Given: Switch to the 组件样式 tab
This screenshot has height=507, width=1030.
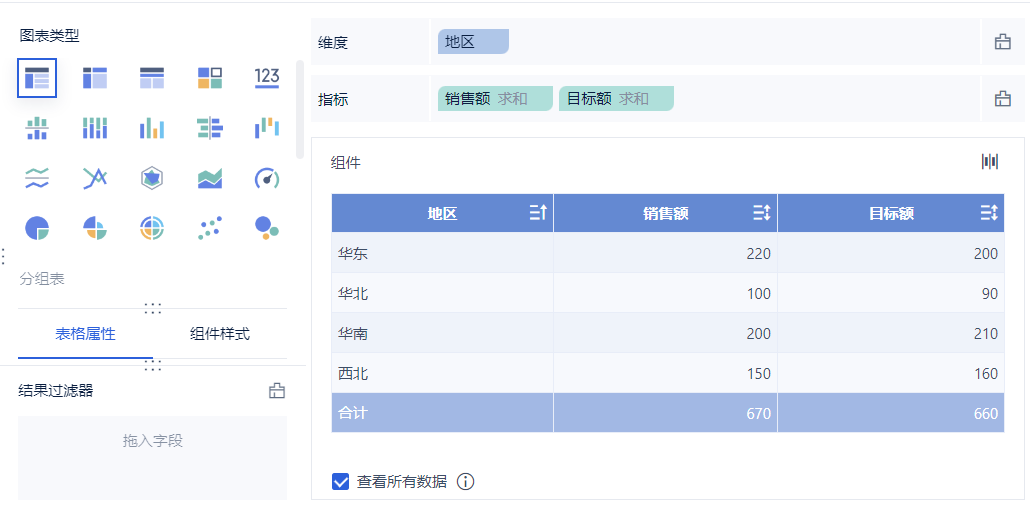Looking at the screenshot, I should pos(220,334).
